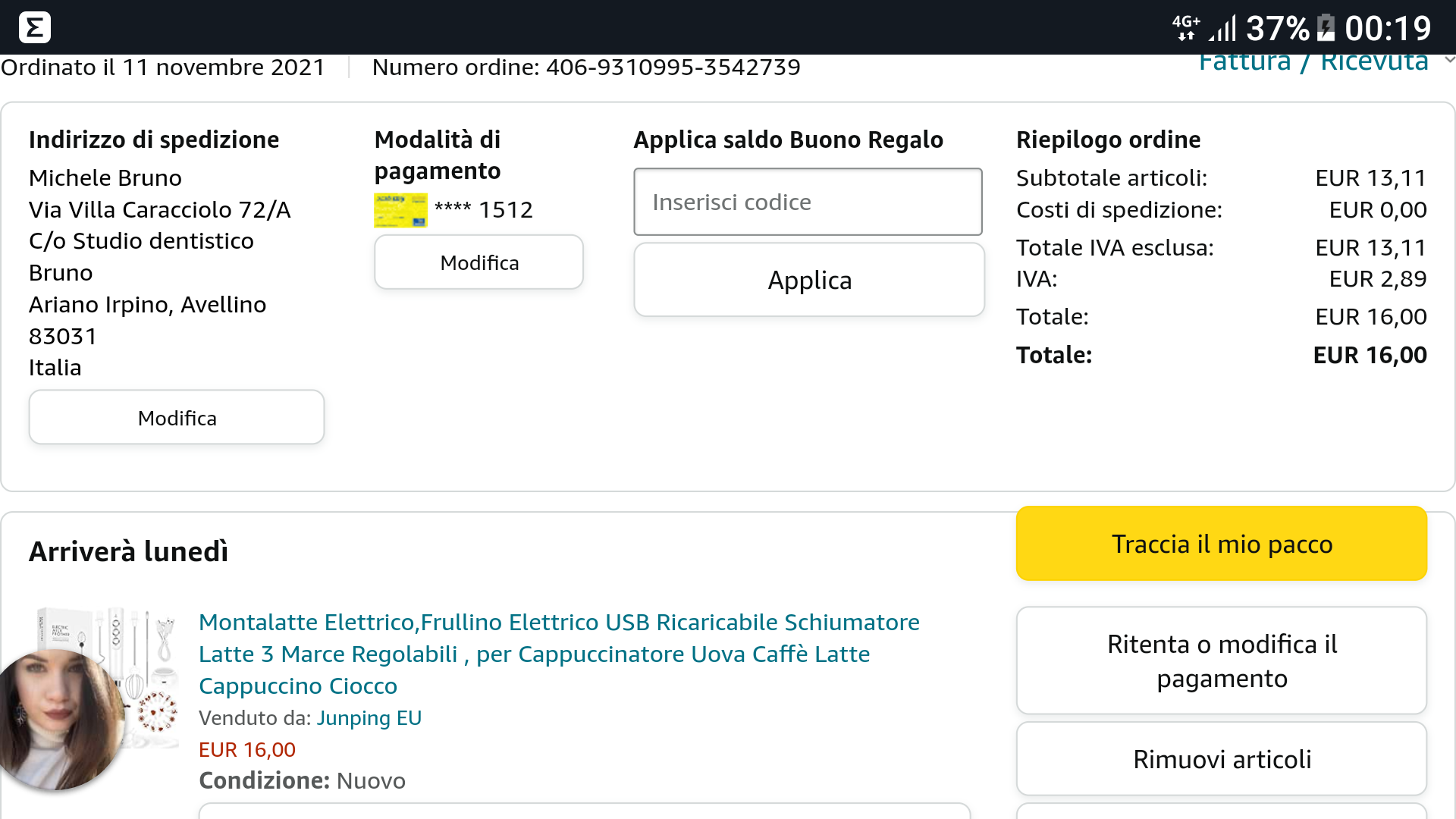Tap the Sigma app icon in status bar
The width and height of the screenshot is (1456, 819).
(x=35, y=28)
